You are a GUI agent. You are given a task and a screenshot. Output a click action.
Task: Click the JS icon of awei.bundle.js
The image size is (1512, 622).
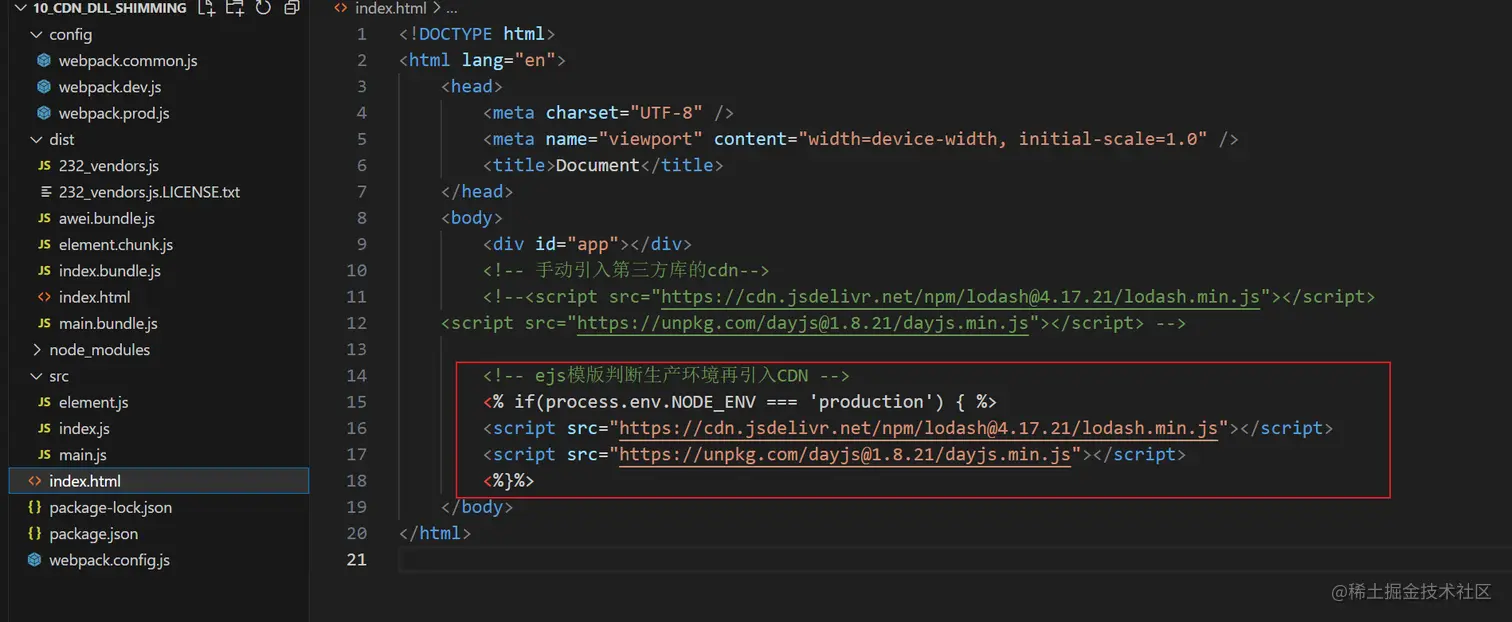[x=44, y=218]
